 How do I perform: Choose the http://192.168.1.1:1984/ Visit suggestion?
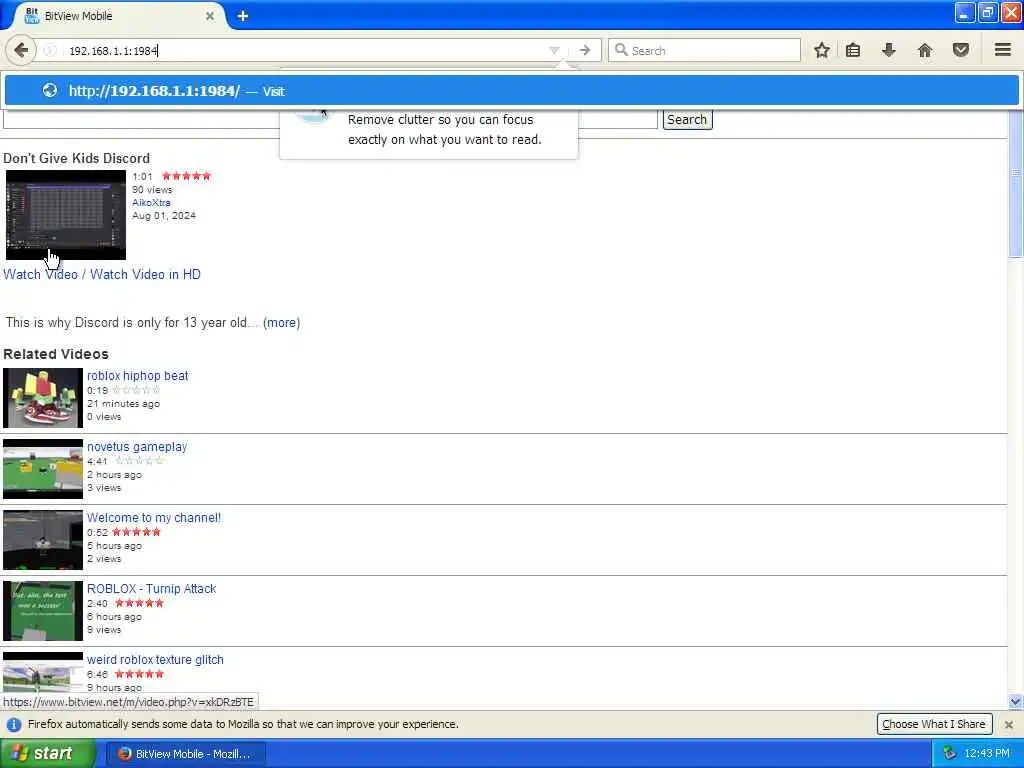point(511,91)
